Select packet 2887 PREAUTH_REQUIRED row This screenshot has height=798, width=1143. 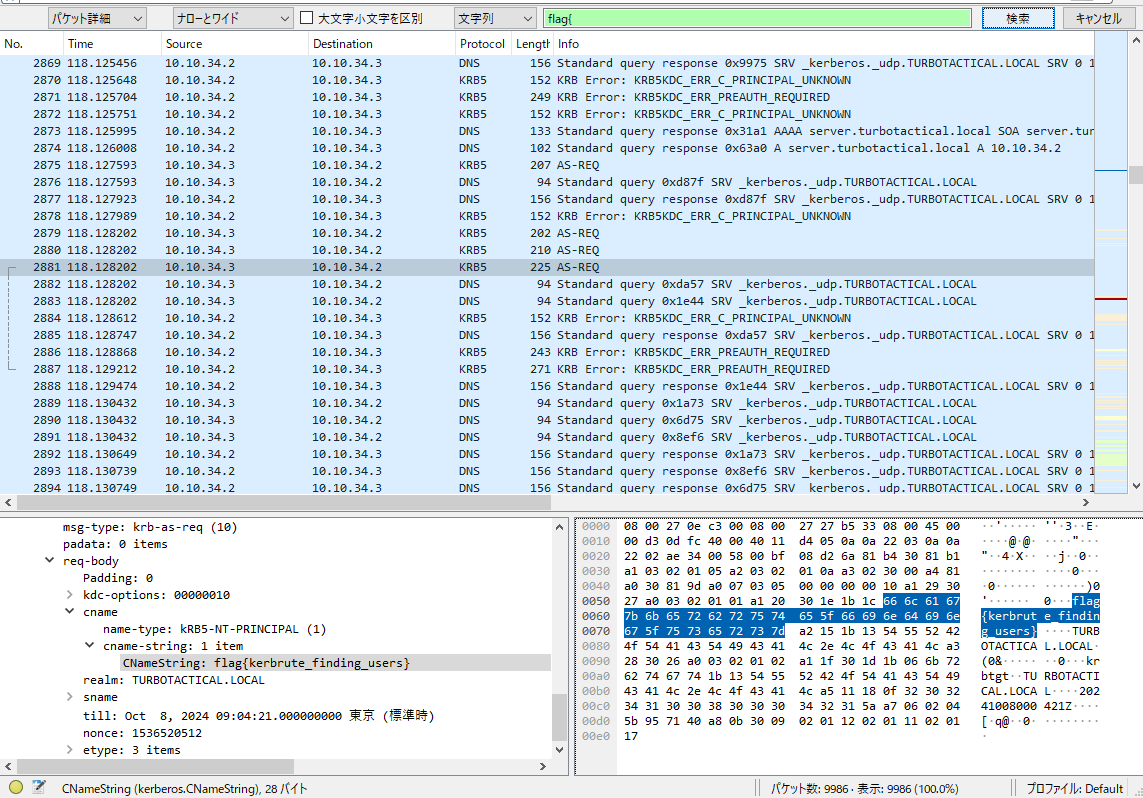click(x=547, y=369)
